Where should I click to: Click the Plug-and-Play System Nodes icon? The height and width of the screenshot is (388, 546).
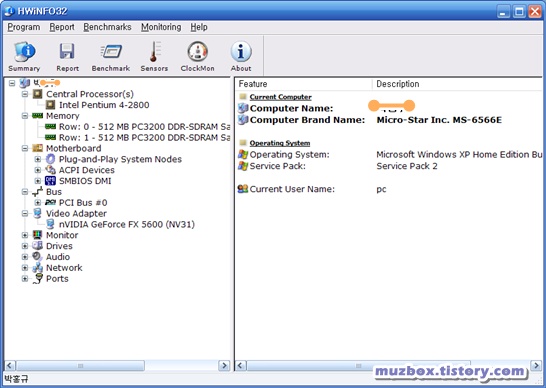point(50,159)
